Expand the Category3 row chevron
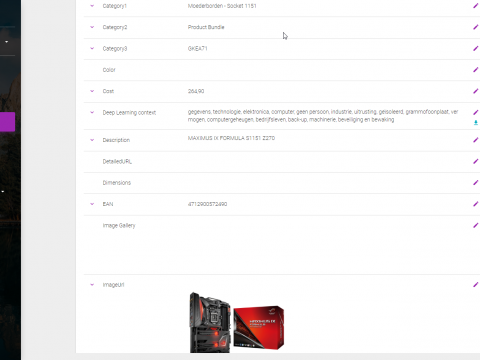Screen dimensions: 480x360 pos(92,48)
